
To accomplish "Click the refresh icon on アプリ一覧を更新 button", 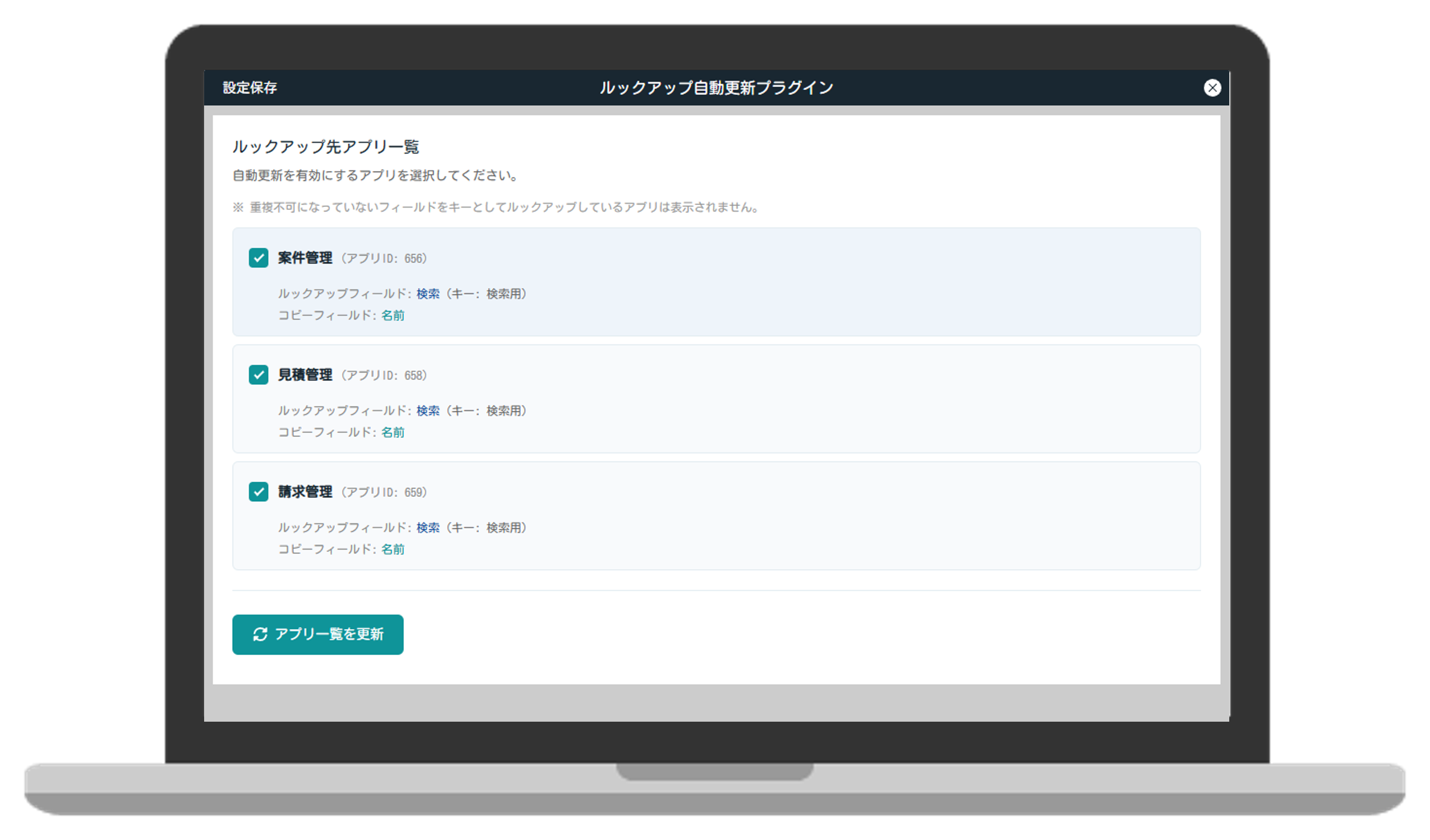I will [x=260, y=635].
